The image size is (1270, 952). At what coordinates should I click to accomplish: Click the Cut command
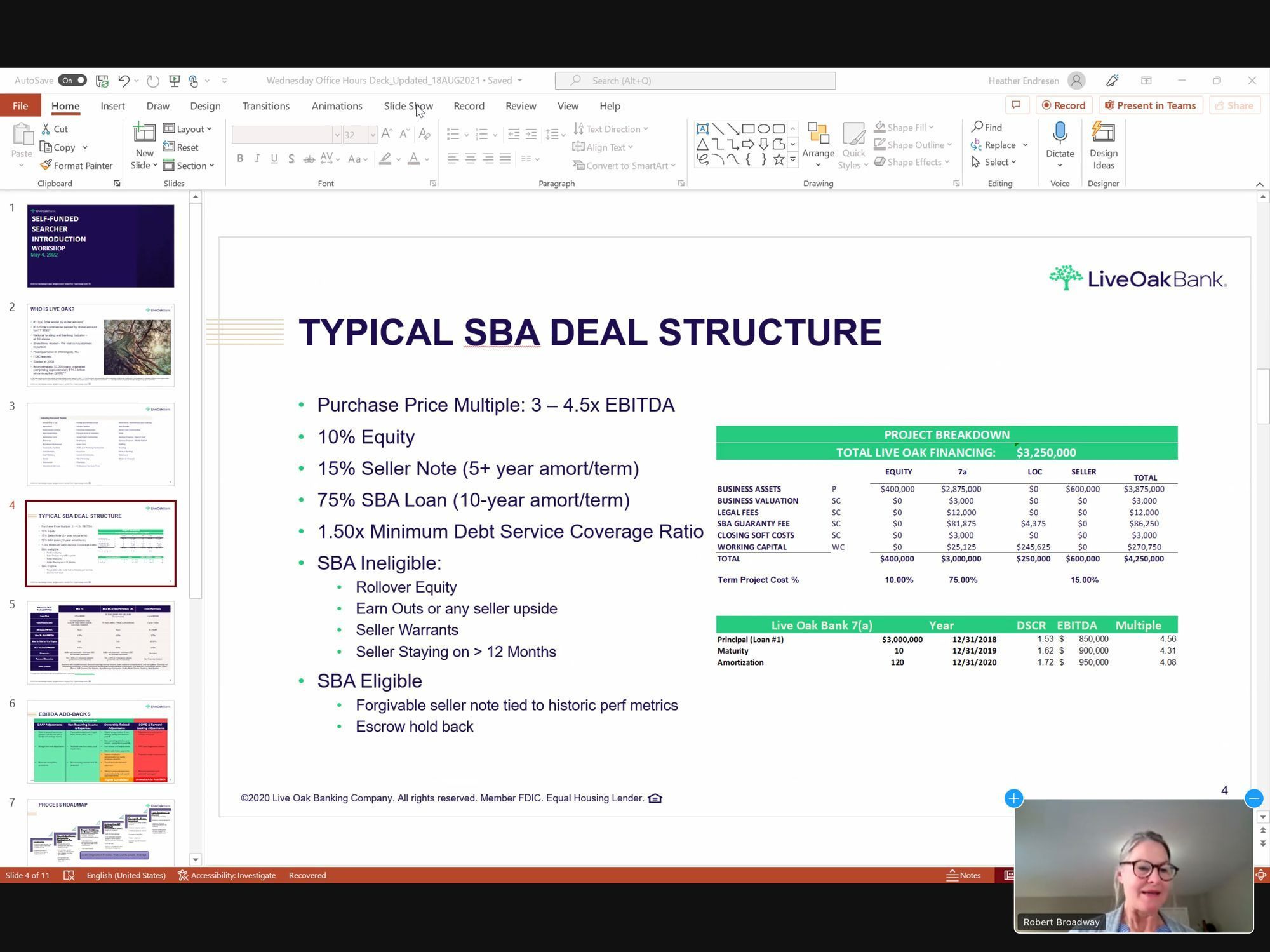55,129
